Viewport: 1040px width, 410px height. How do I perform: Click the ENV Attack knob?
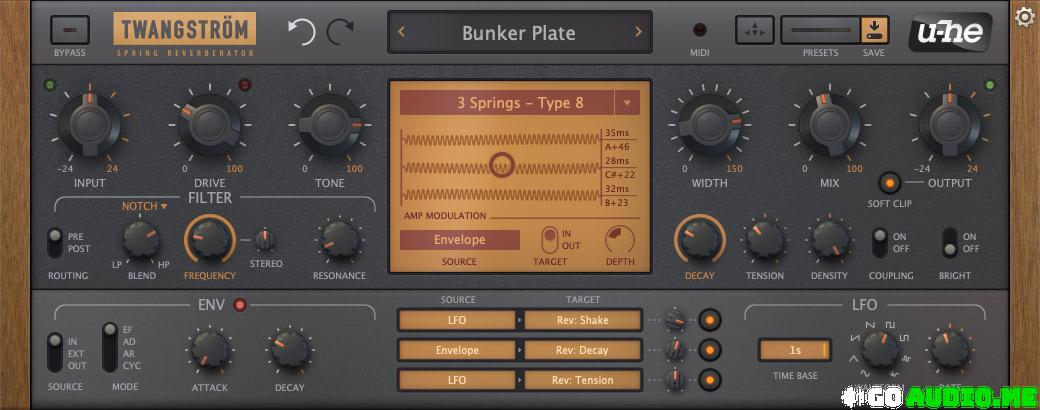point(210,350)
